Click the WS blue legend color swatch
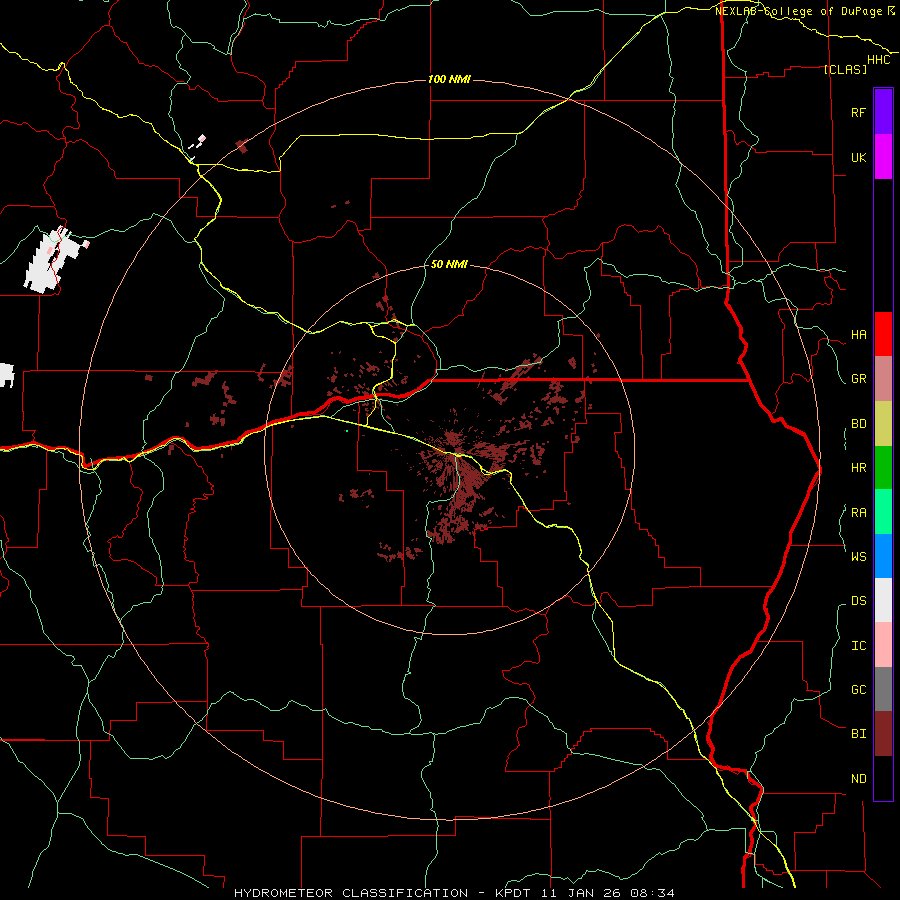The height and width of the screenshot is (900, 900). pos(883,556)
